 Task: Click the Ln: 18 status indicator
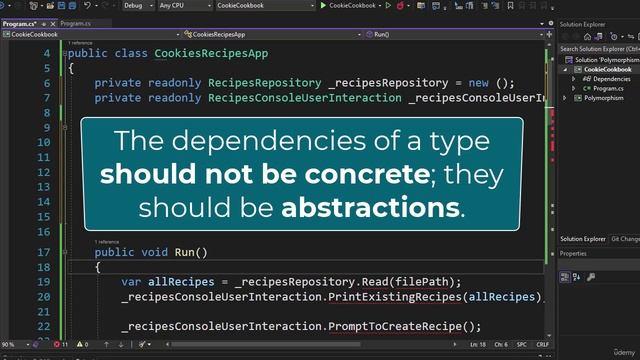click(478, 344)
